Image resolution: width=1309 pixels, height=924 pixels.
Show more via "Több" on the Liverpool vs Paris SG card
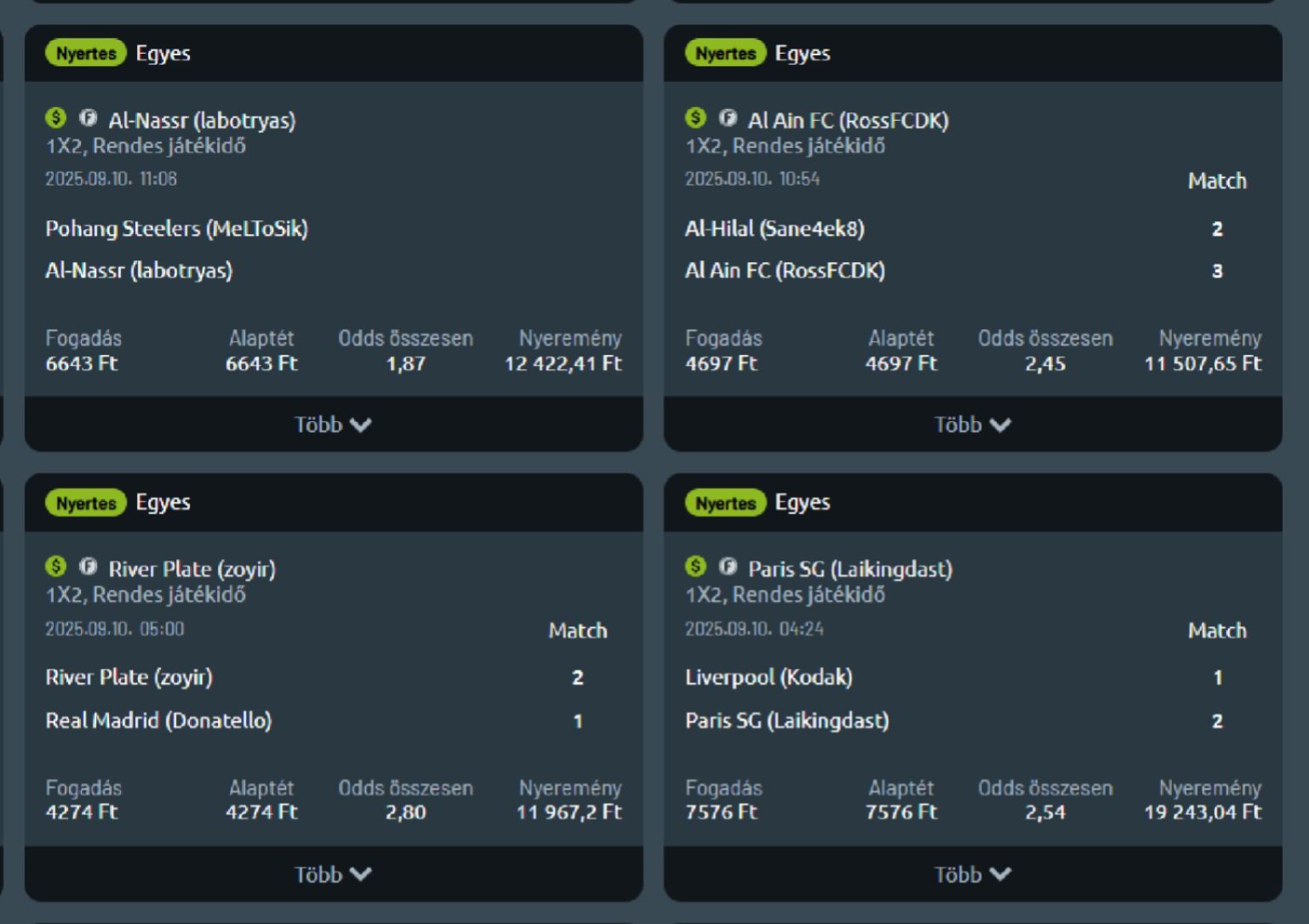(x=972, y=874)
